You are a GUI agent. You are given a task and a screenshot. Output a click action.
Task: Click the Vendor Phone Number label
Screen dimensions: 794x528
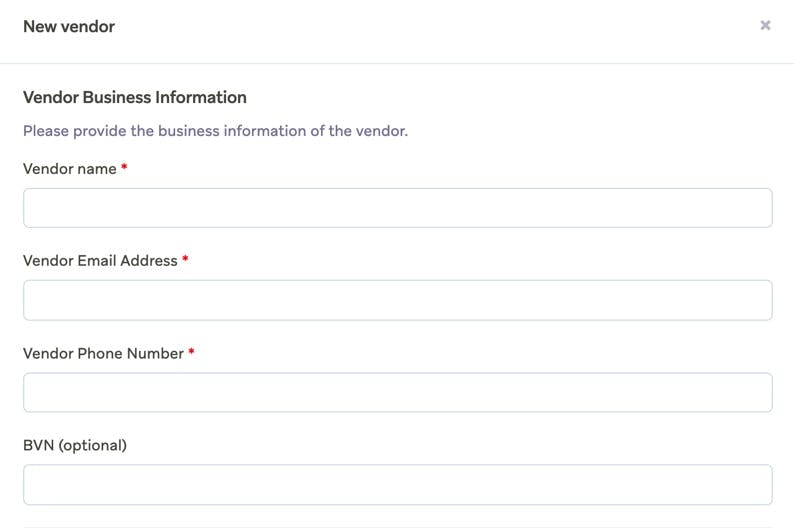coord(103,353)
